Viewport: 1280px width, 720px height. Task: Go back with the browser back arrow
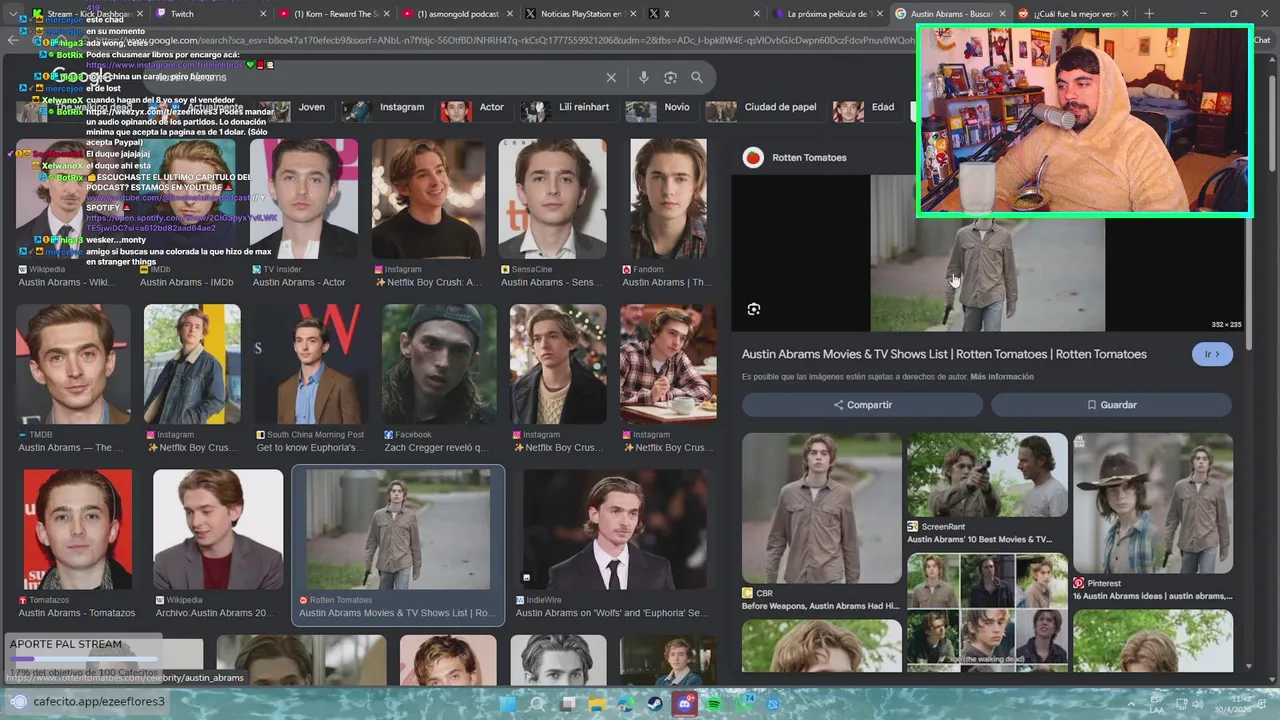tap(13, 40)
